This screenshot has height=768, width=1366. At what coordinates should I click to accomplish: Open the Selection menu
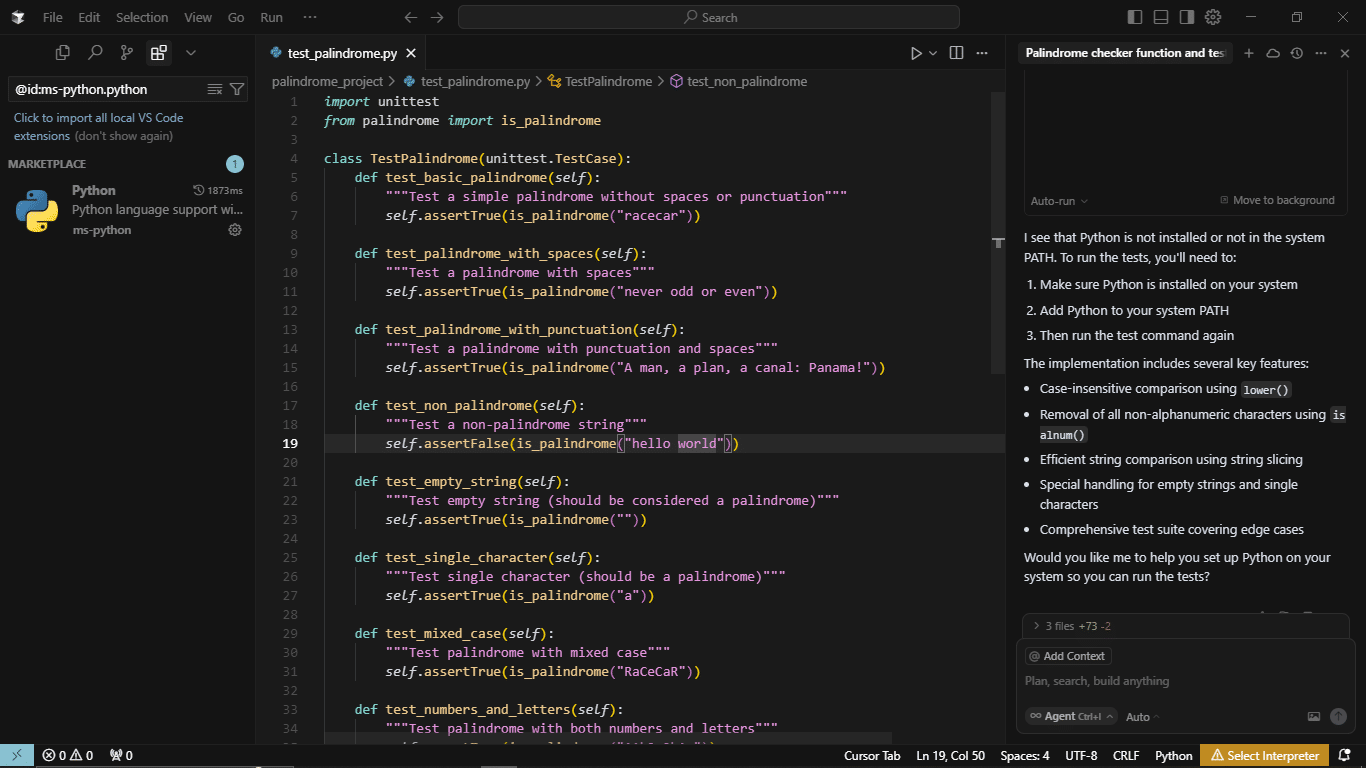(x=142, y=17)
